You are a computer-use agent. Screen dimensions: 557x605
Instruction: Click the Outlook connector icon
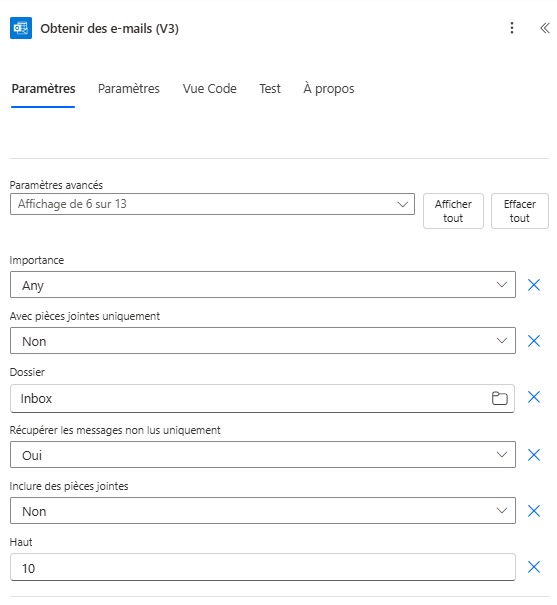coord(21,28)
